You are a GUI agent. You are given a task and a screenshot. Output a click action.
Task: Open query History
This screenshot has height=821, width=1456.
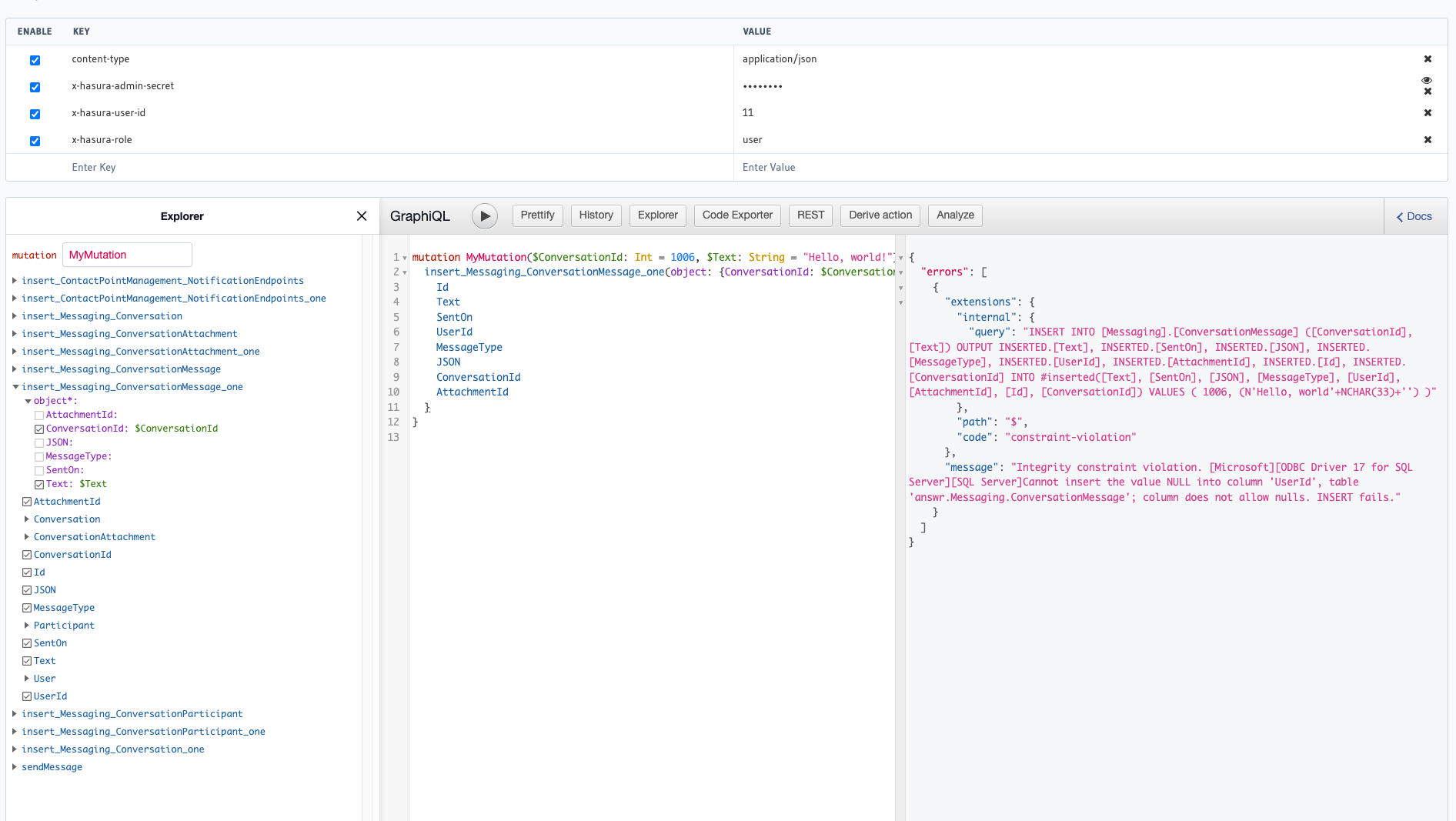[596, 215]
